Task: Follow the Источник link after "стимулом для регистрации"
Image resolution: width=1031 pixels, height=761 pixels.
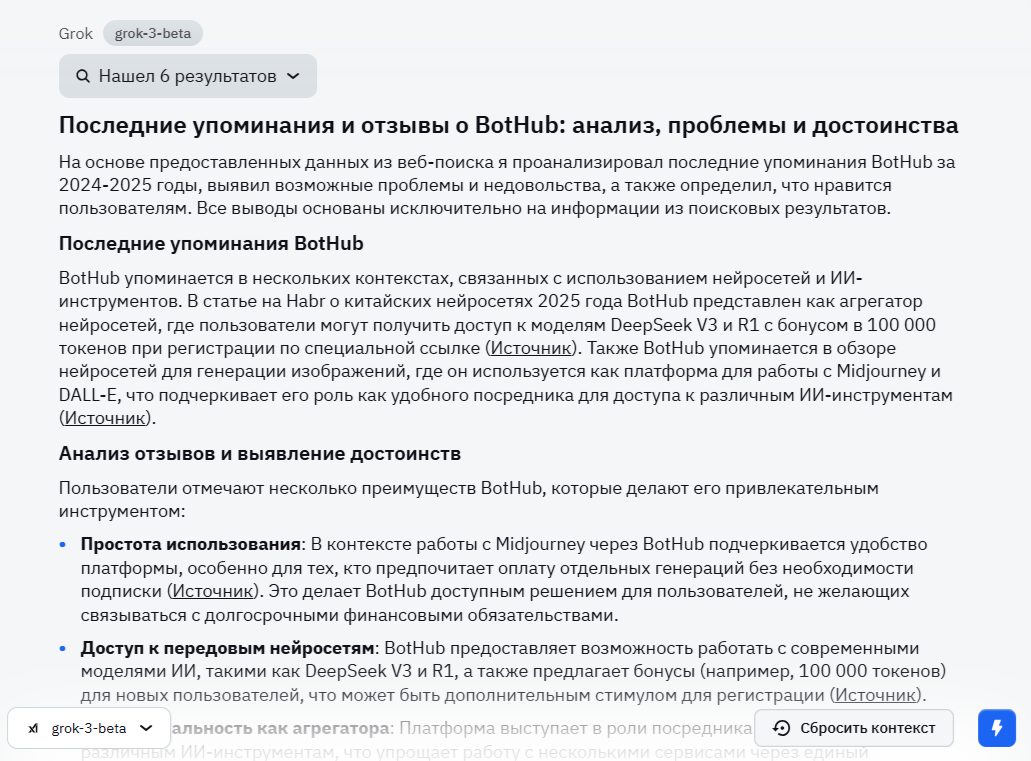Action: 877,695
